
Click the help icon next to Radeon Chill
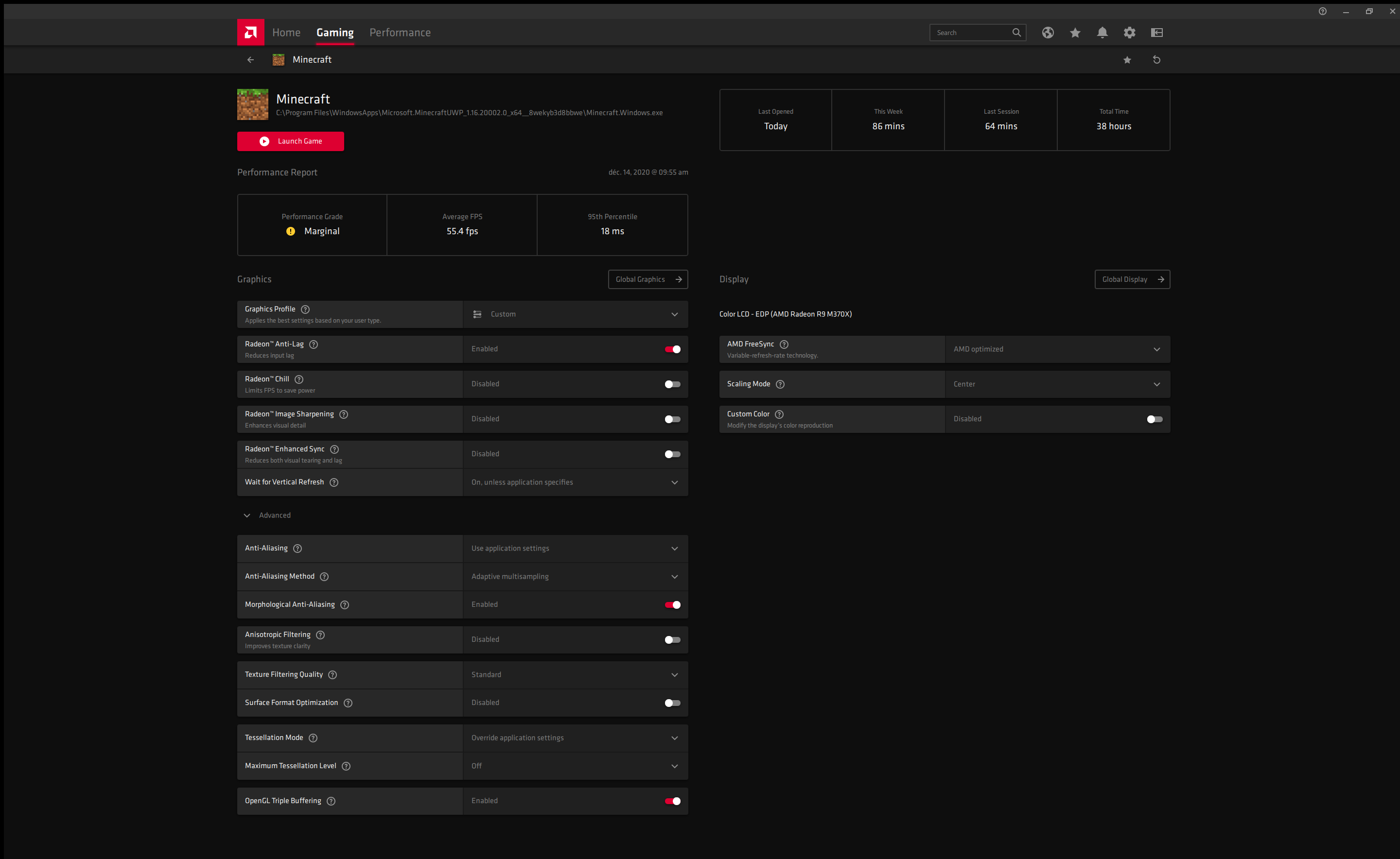(x=299, y=379)
